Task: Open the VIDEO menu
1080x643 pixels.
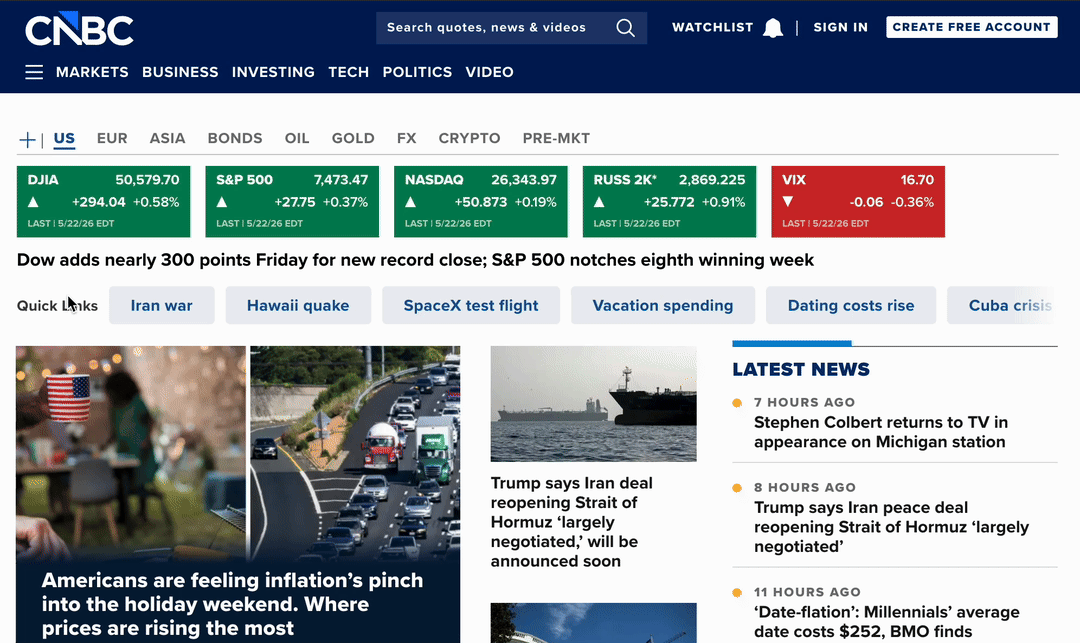Action: point(489,72)
